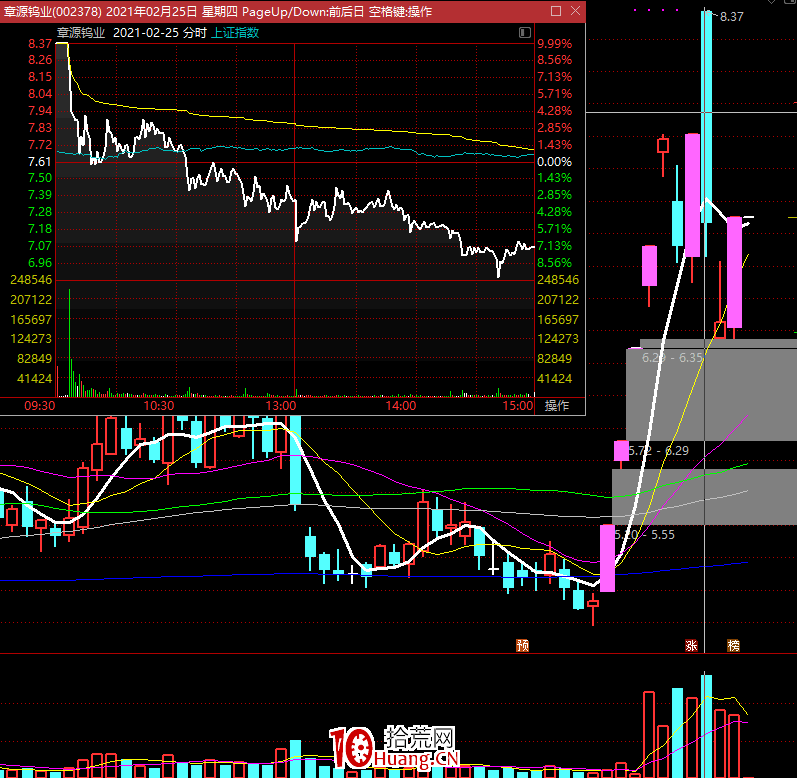Click the tall cyan 8.37 candlestick on K-line
The height and width of the screenshot is (778, 797).
coord(707,117)
